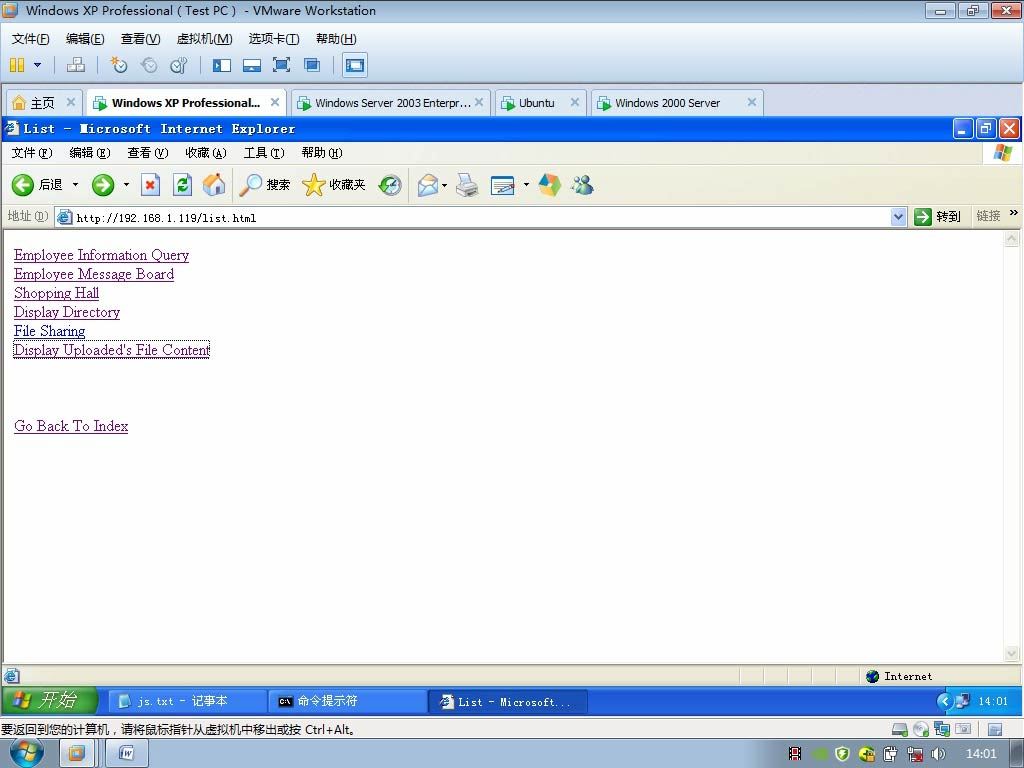Open Word from host taskbar
This screenshot has height=768, width=1024.
point(127,754)
